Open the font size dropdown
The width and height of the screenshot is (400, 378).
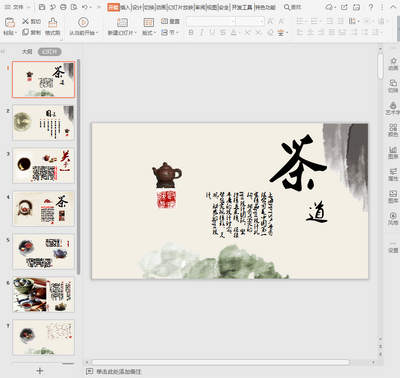tap(261, 21)
